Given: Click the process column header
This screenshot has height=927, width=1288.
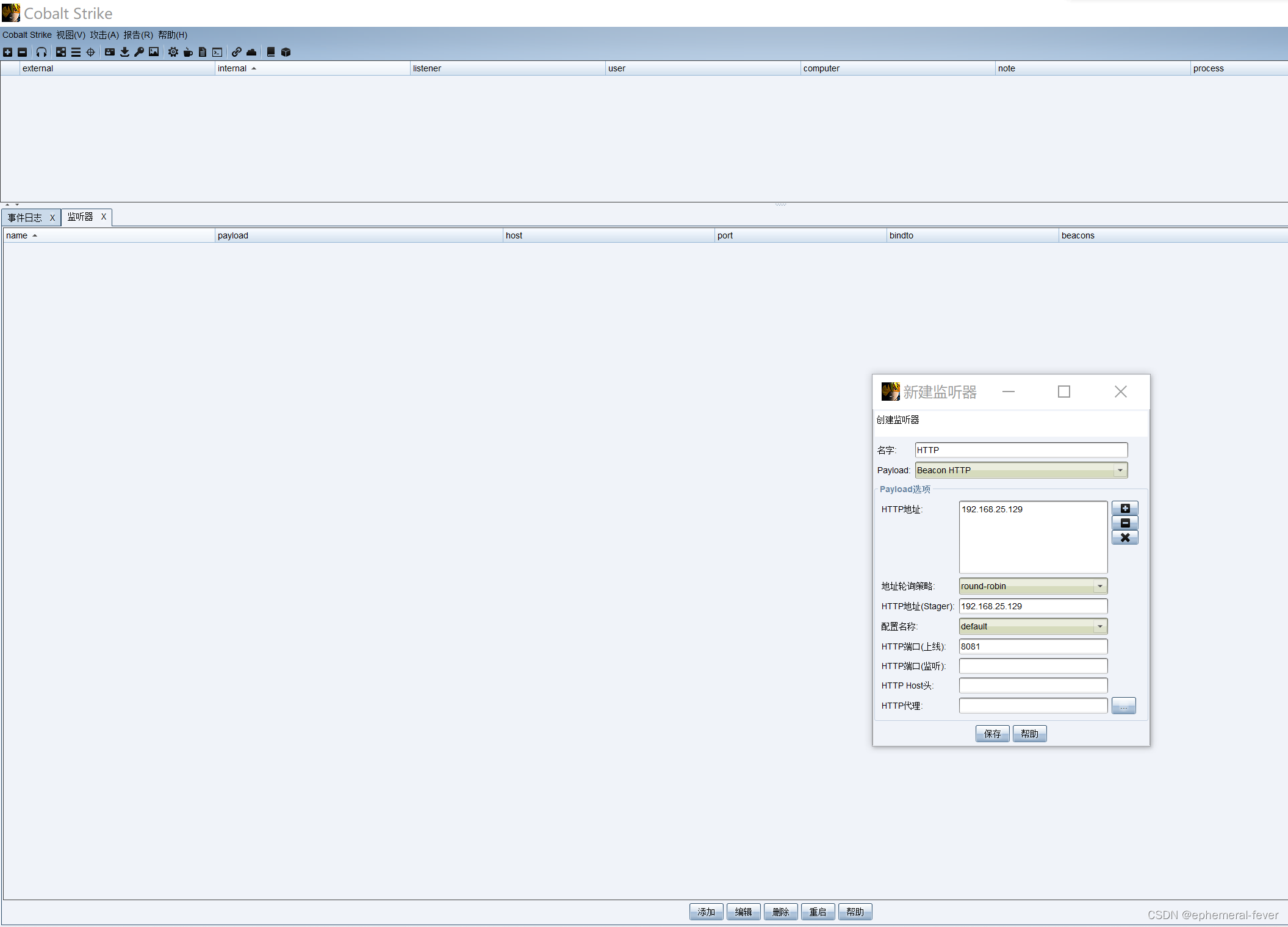Looking at the screenshot, I should pyautogui.click(x=1239, y=68).
